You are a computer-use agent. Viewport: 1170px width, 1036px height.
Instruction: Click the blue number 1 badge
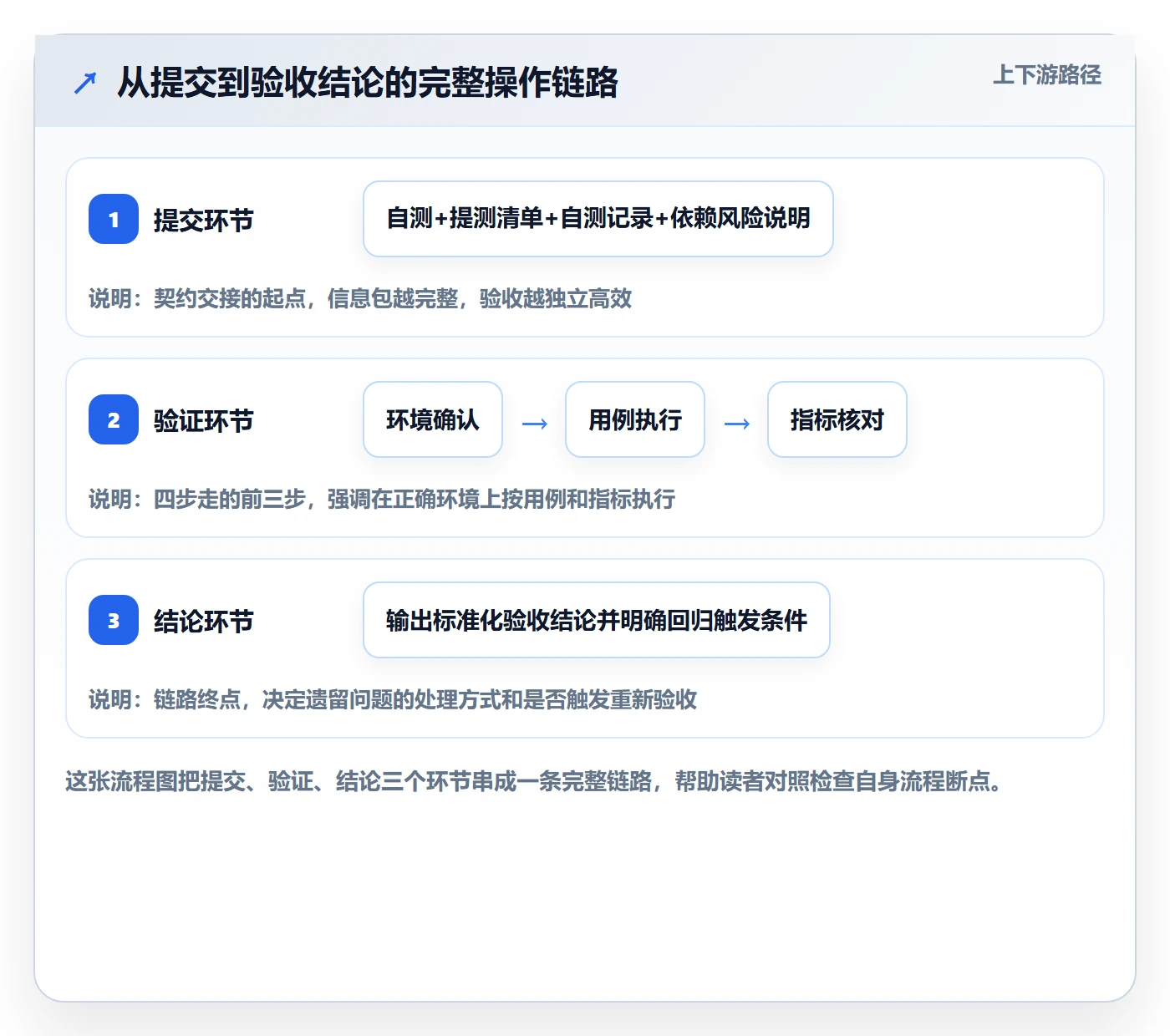click(x=114, y=219)
